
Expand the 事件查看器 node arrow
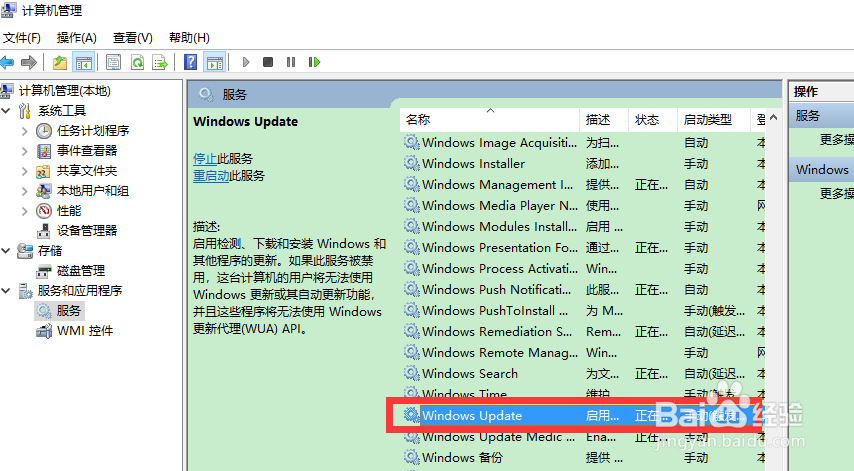[25, 151]
